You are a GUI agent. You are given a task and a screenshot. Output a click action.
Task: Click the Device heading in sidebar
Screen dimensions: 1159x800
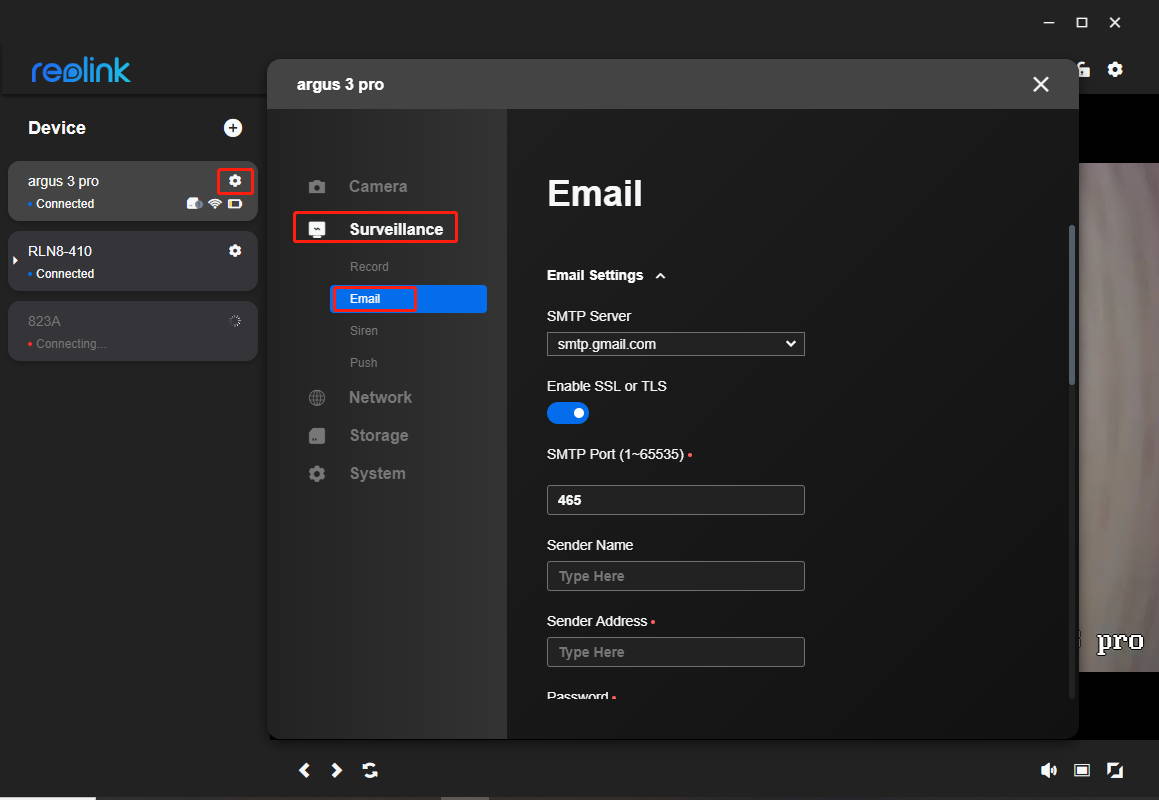pyautogui.click(x=57, y=128)
